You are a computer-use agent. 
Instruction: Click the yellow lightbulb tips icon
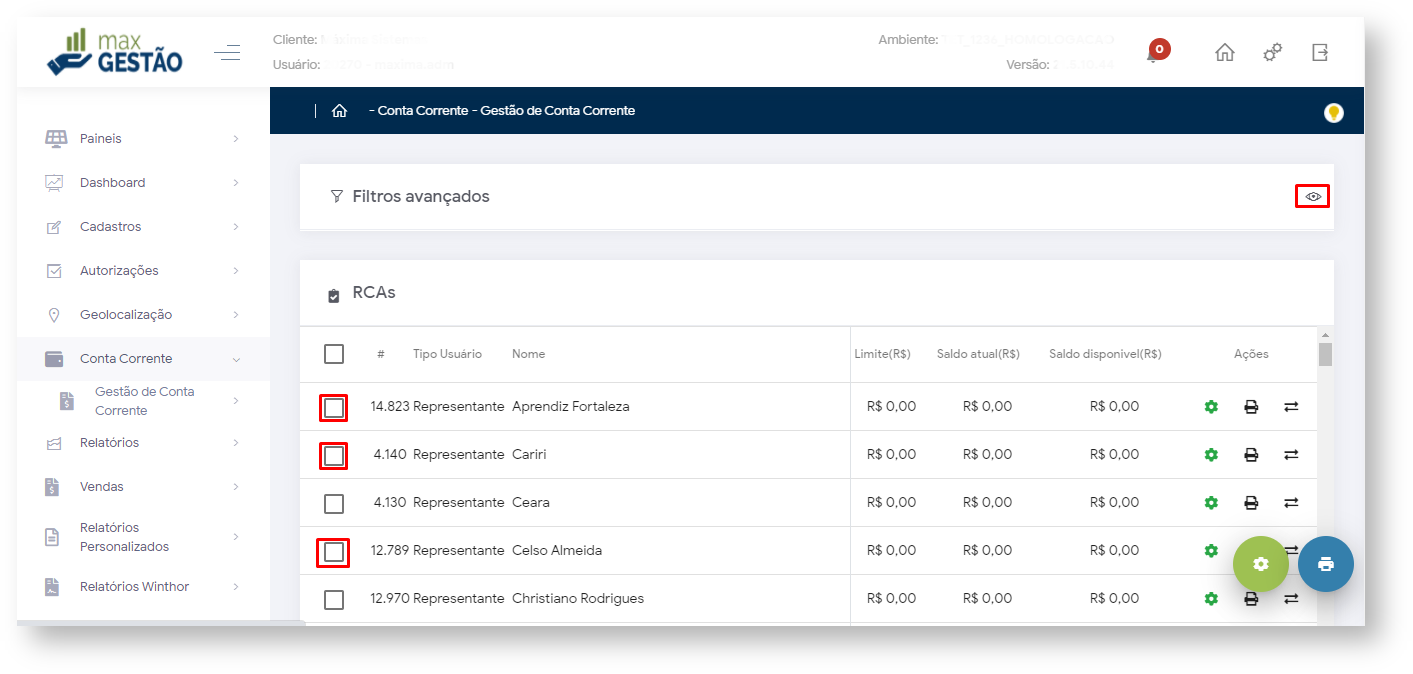(x=1333, y=113)
